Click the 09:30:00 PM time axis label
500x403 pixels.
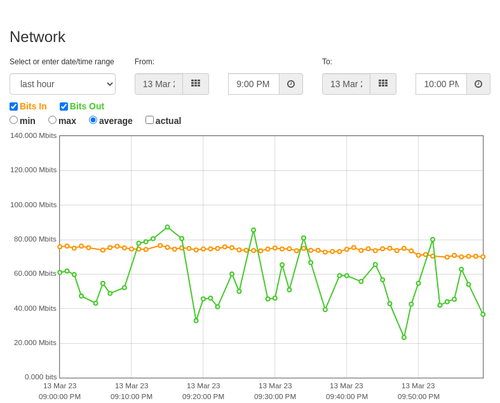tap(275, 397)
